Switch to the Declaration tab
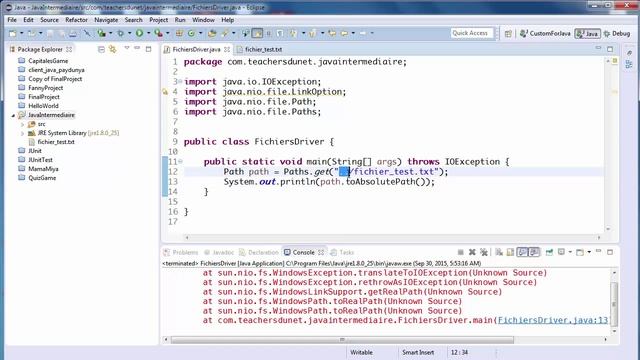 pyautogui.click(x=259, y=252)
